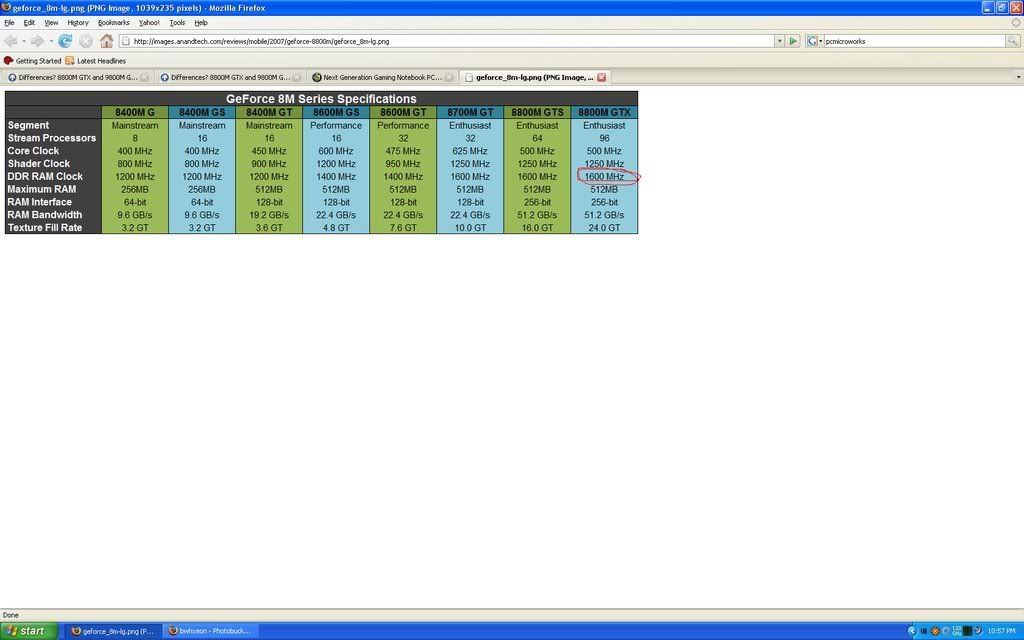Close the geforce_8m-lg.png tab
Image resolution: width=1024 pixels, height=640 pixels.
click(601, 77)
